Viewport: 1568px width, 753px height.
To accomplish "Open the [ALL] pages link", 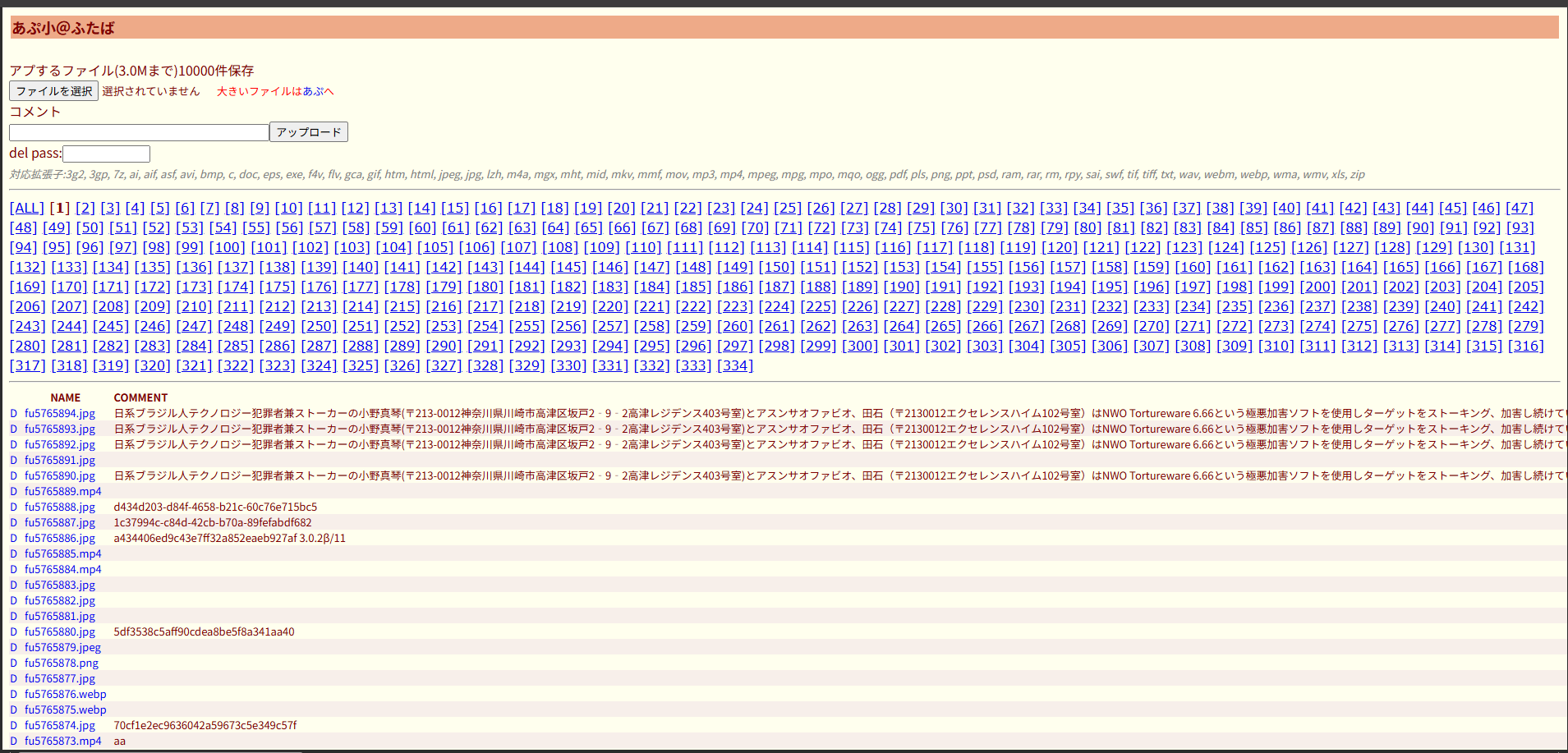I will click(x=27, y=209).
